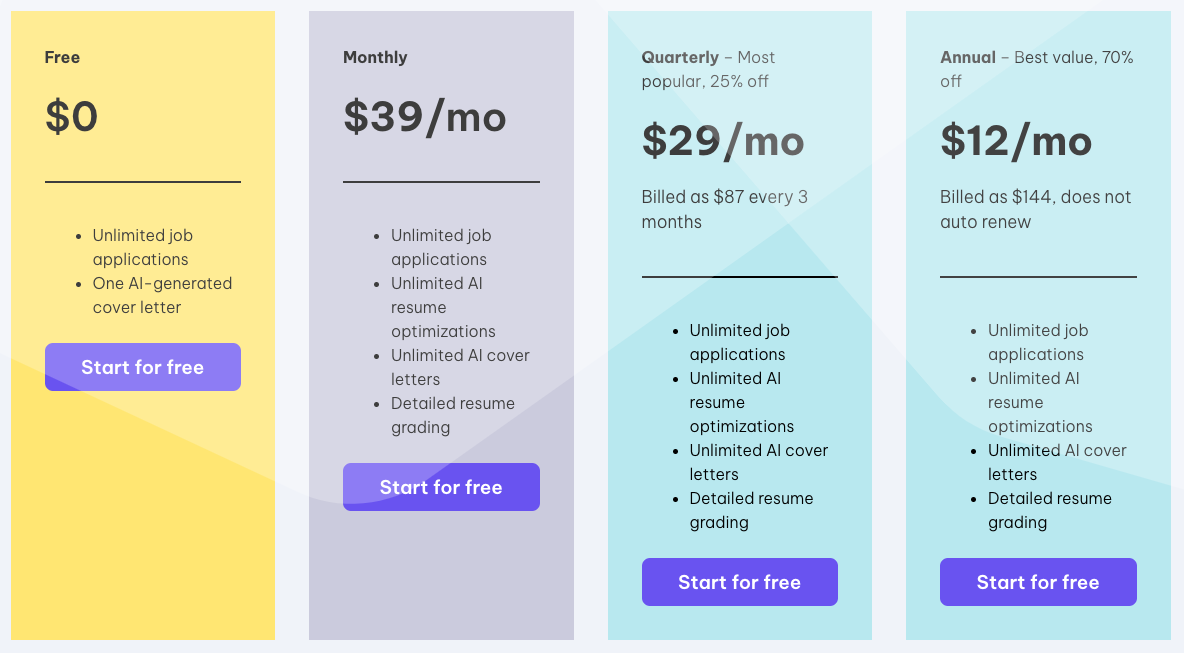Image resolution: width=1184 pixels, height=653 pixels.
Task: Click Detailed resume grading under Monthly plan
Action: click(453, 415)
